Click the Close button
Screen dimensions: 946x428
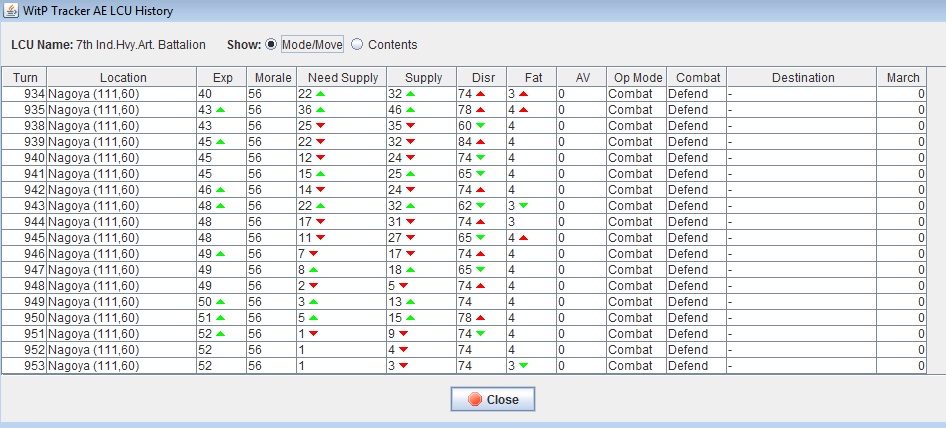pos(492,400)
